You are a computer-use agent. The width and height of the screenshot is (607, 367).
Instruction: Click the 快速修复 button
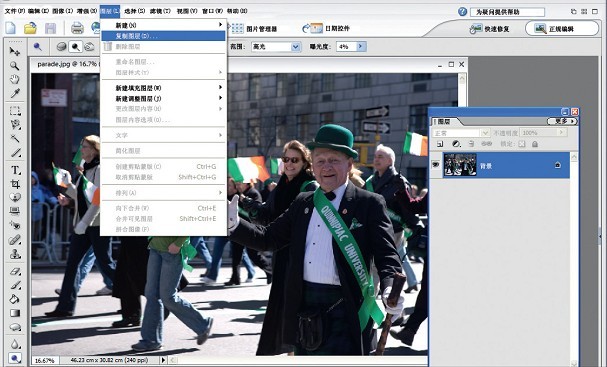490,29
